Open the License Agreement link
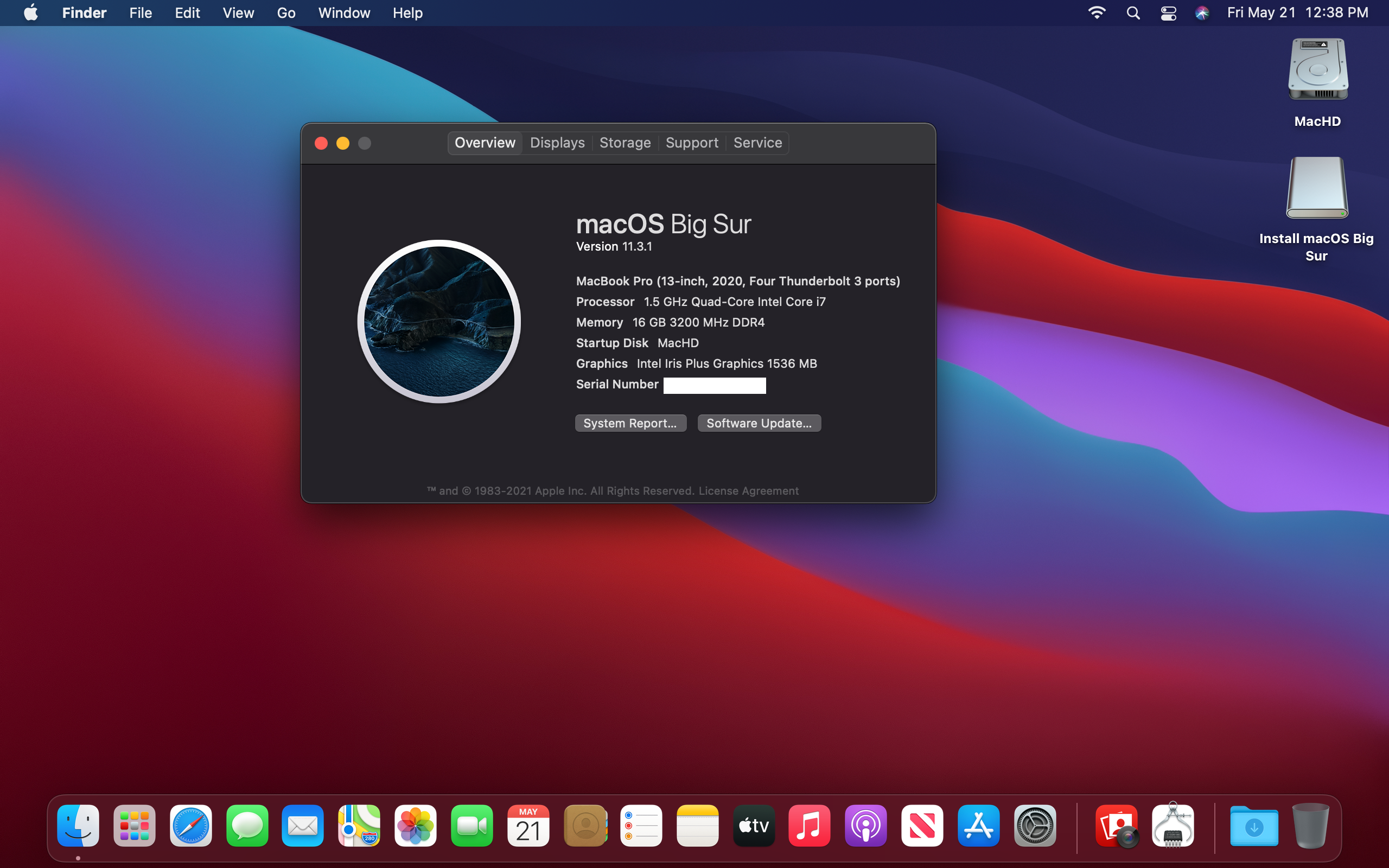Viewport: 1389px width, 868px height. tap(748, 490)
